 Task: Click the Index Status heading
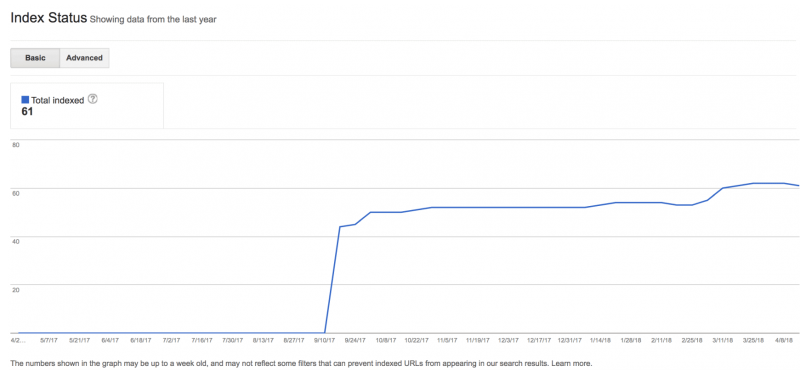click(48, 18)
